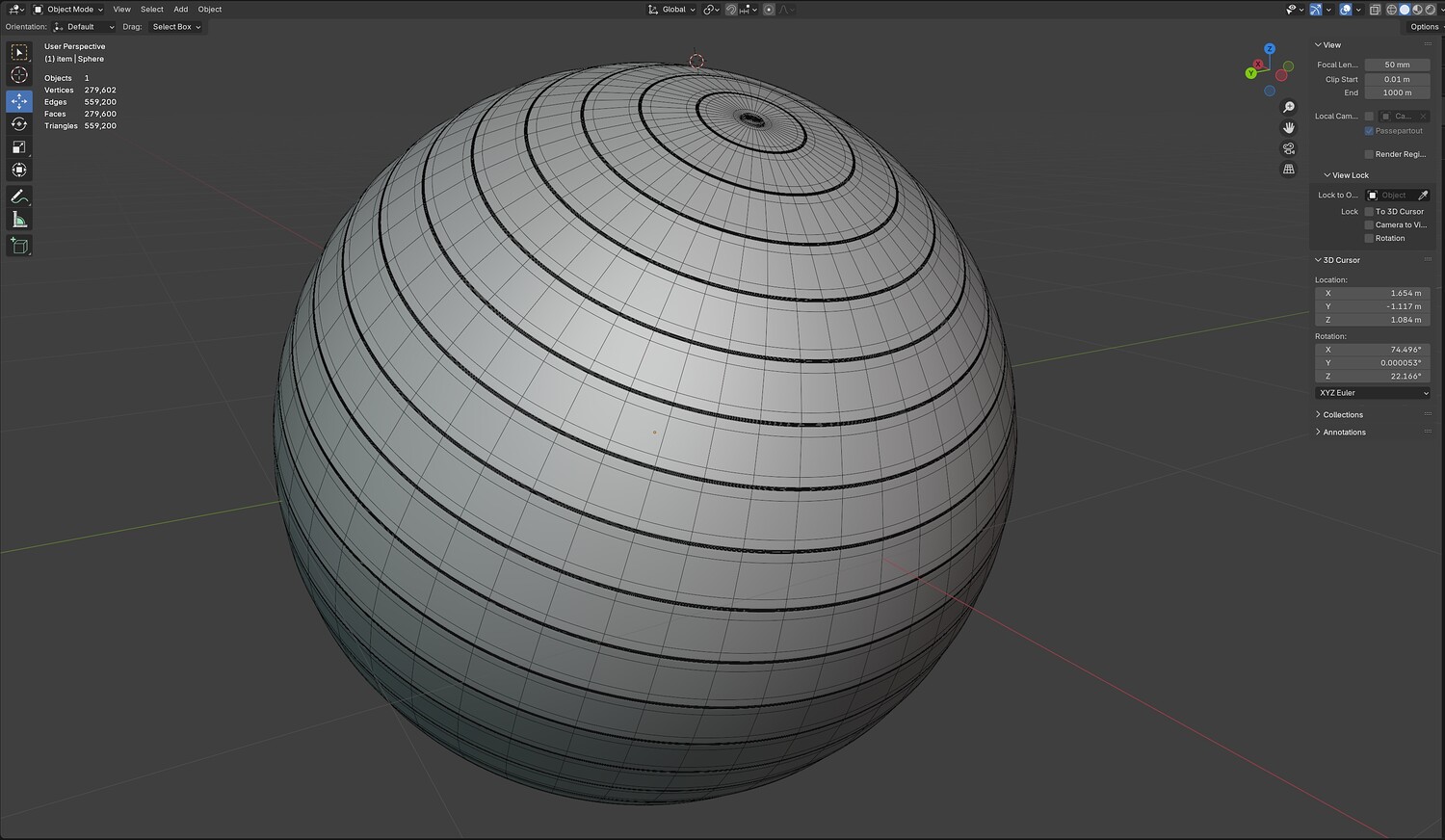Choose the Measure tool

(19, 221)
